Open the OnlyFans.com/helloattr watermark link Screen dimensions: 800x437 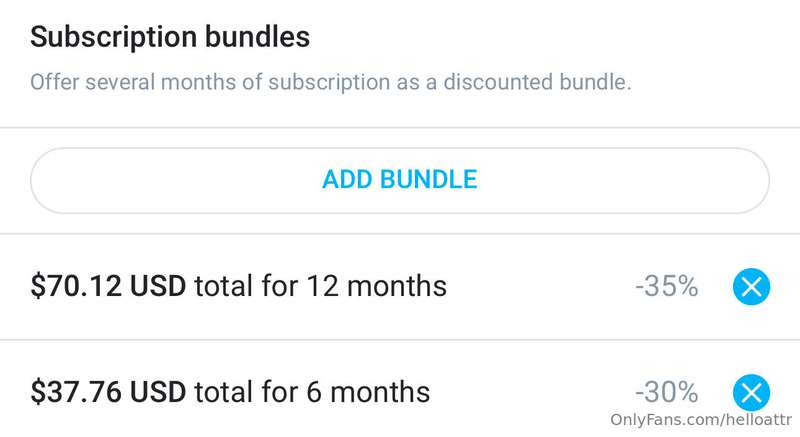(x=701, y=422)
